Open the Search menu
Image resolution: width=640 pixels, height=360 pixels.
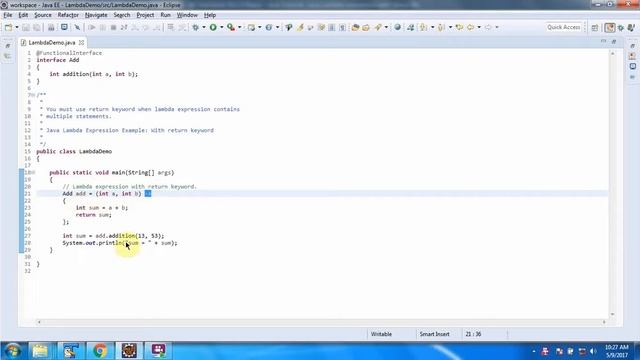(122, 15)
